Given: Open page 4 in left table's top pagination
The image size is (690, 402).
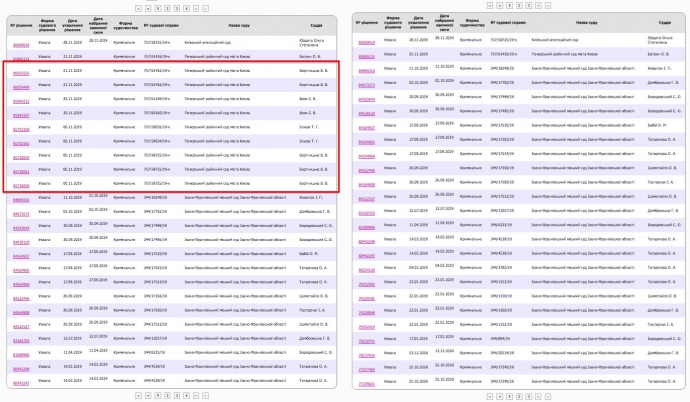Looking at the screenshot, I should coord(185,7).
